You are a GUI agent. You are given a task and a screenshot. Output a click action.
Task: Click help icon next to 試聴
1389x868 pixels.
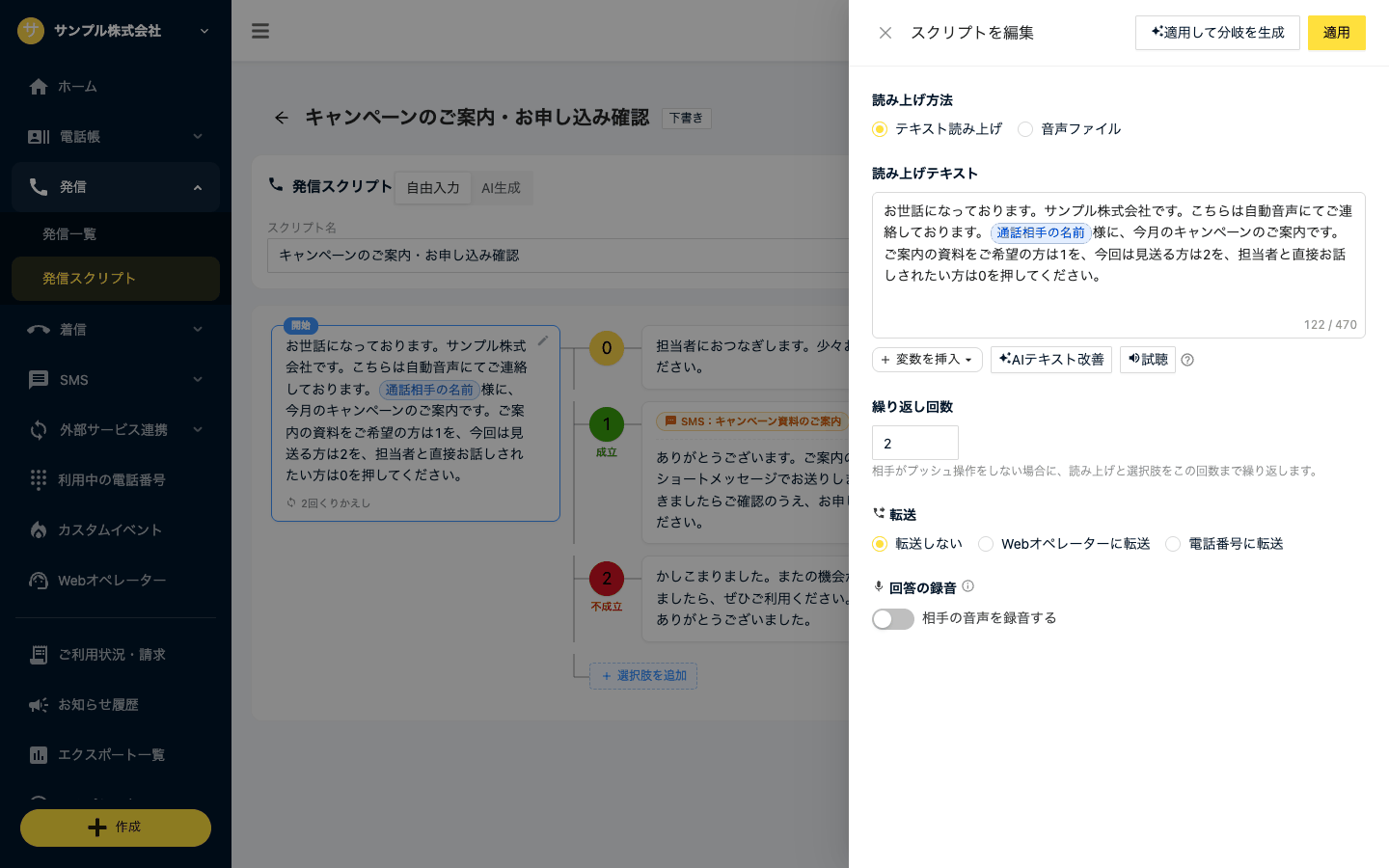tap(1187, 360)
